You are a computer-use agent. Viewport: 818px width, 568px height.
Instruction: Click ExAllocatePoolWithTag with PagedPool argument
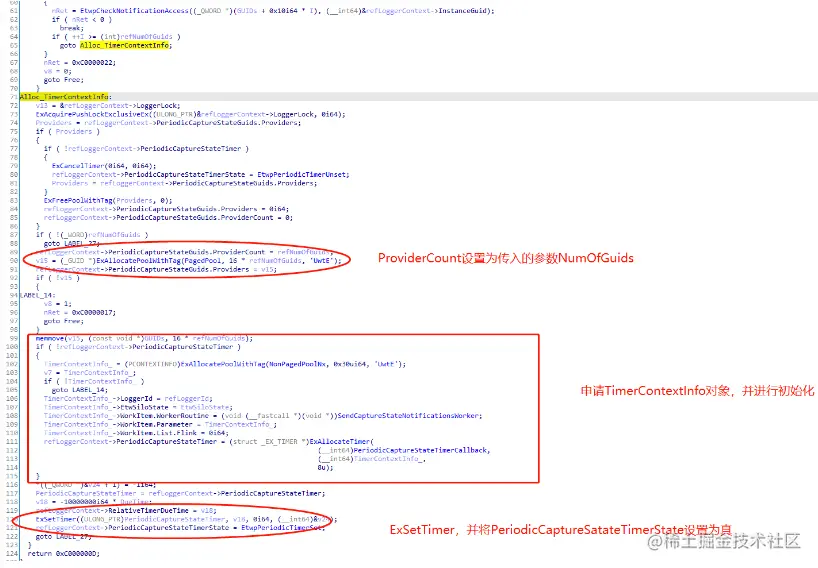click(137, 261)
